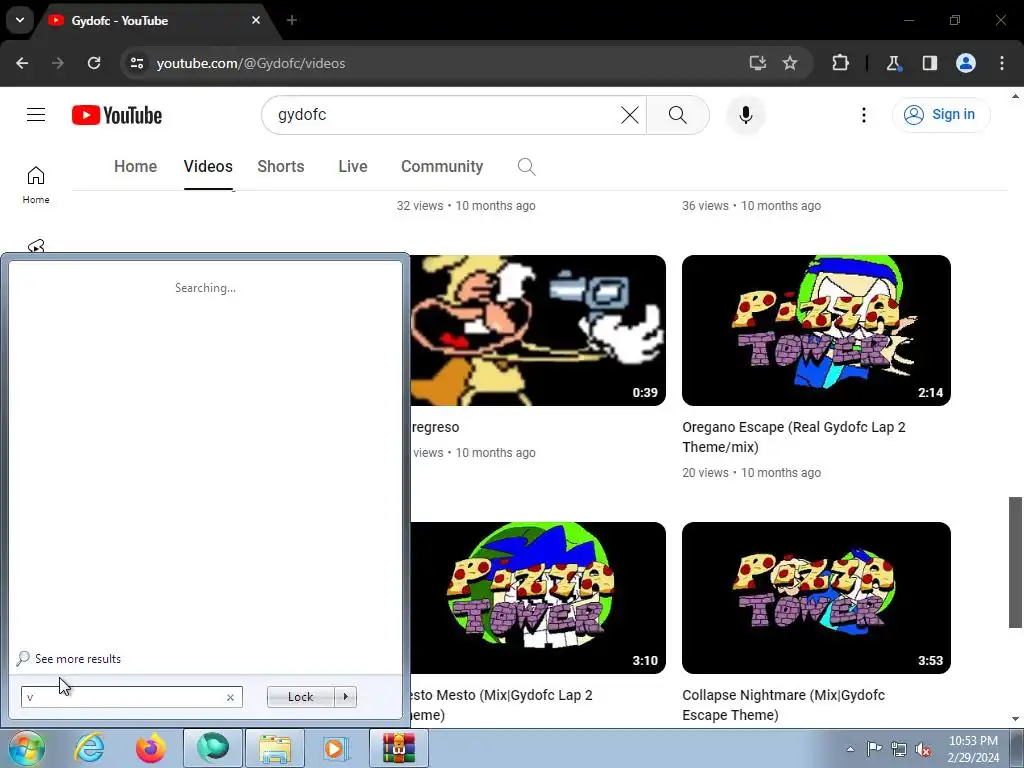Click Lock button in Start menu
The image size is (1024, 768).
[x=300, y=697]
